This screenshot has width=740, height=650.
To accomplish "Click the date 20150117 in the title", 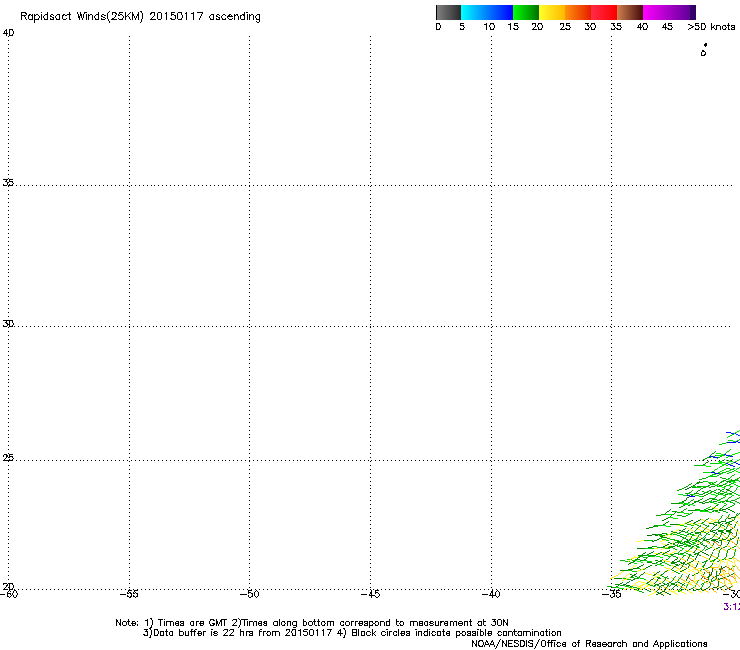I will click(176, 17).
